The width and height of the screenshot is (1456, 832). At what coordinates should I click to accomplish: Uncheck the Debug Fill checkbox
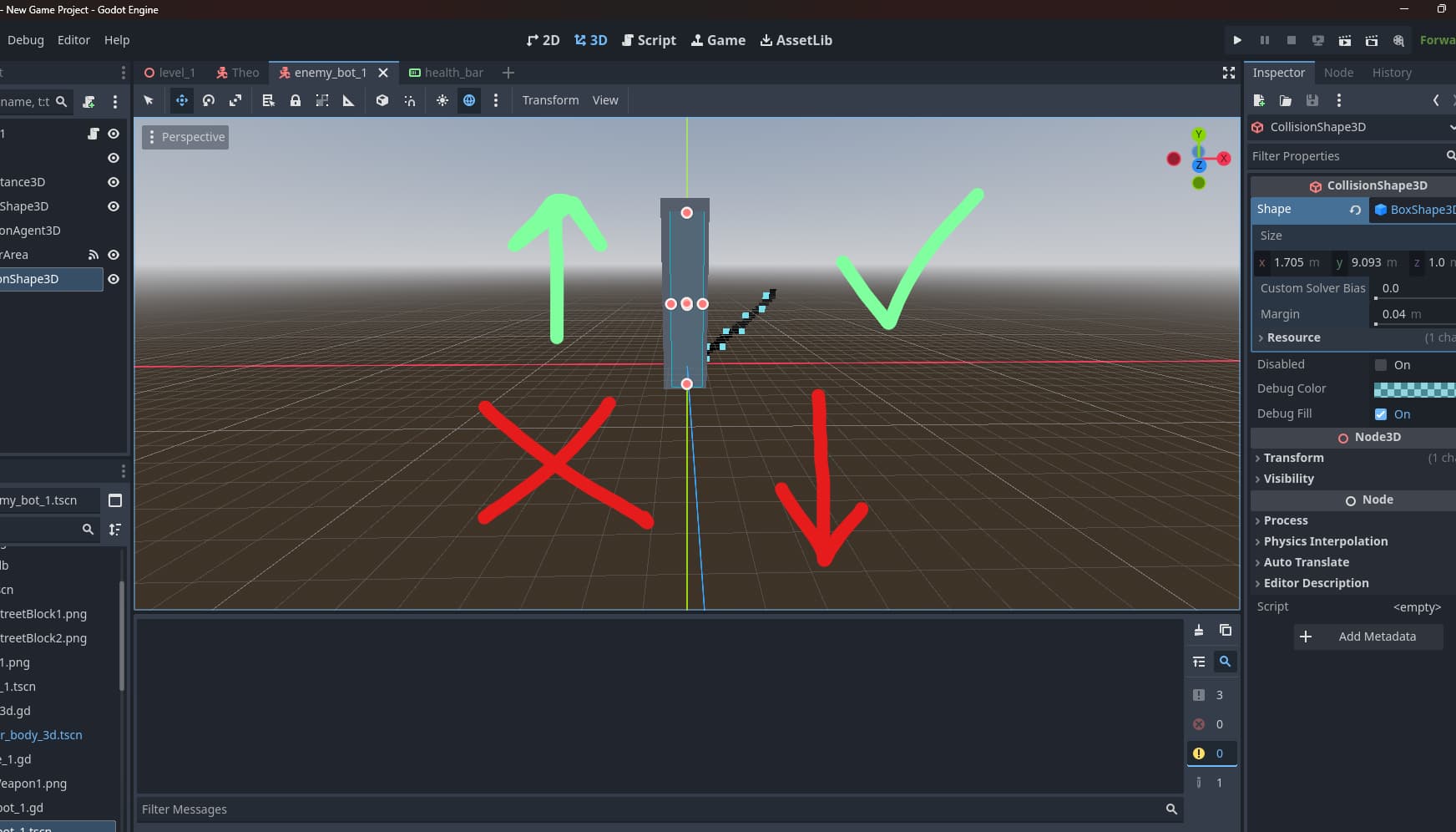click(1381, 414)
